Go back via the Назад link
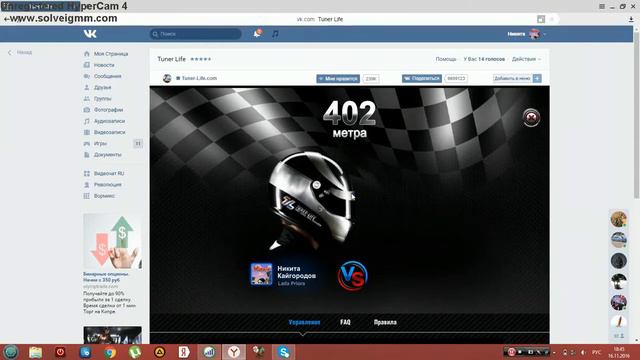Viewport: 640px width, 360px height. tap(20, 52)
